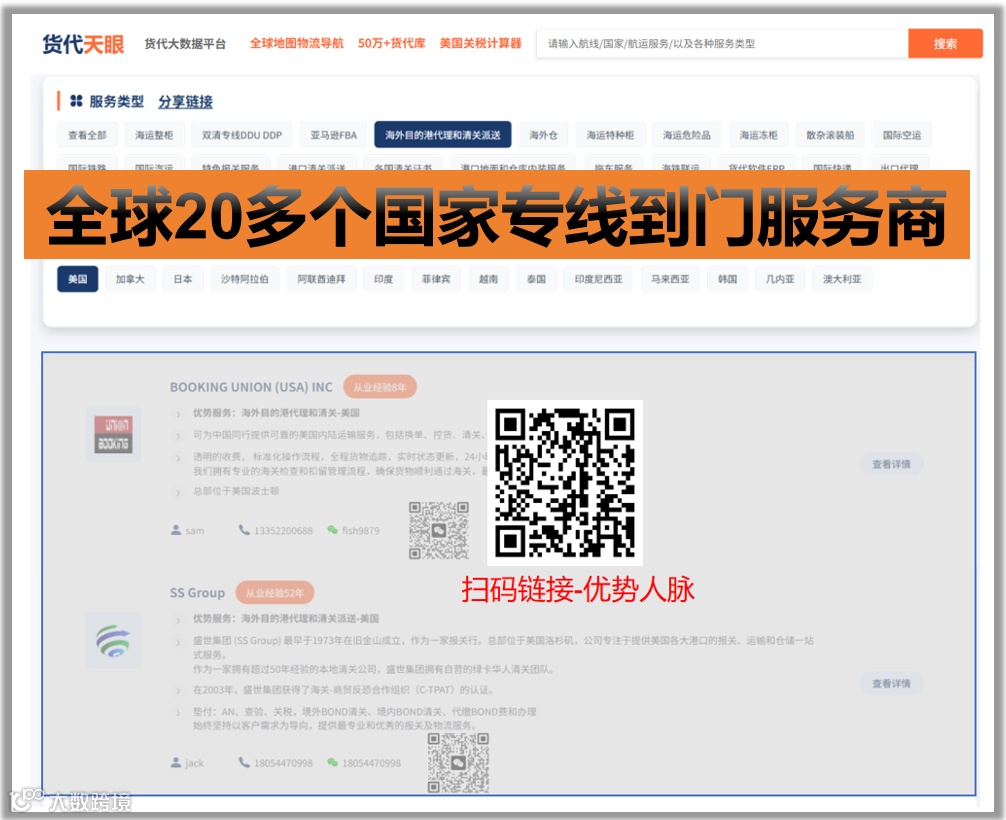Select 国际空运 service type
This screenshot has width=1006, height=820.
(x=901, y=135)
